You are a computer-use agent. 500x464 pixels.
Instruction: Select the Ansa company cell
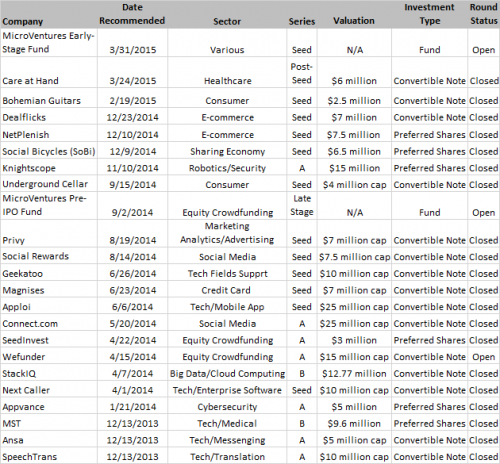click(49, 440)
